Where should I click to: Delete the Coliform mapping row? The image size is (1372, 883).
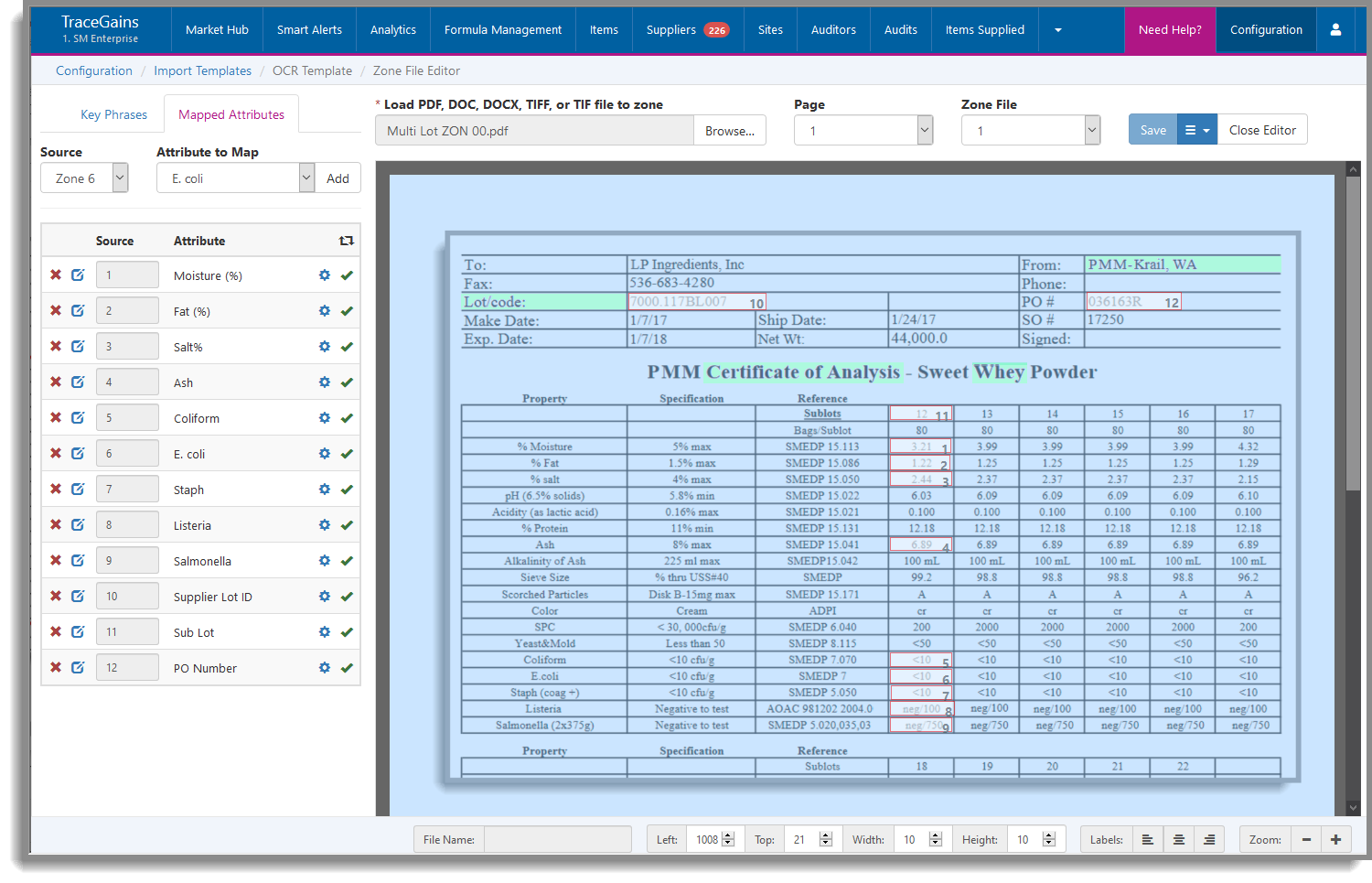(56, 418)
